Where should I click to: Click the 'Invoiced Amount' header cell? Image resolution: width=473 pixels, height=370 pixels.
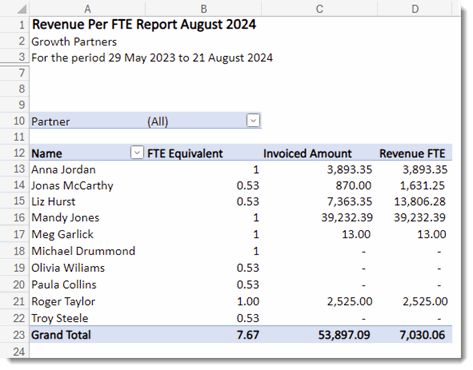pos(319,153)
